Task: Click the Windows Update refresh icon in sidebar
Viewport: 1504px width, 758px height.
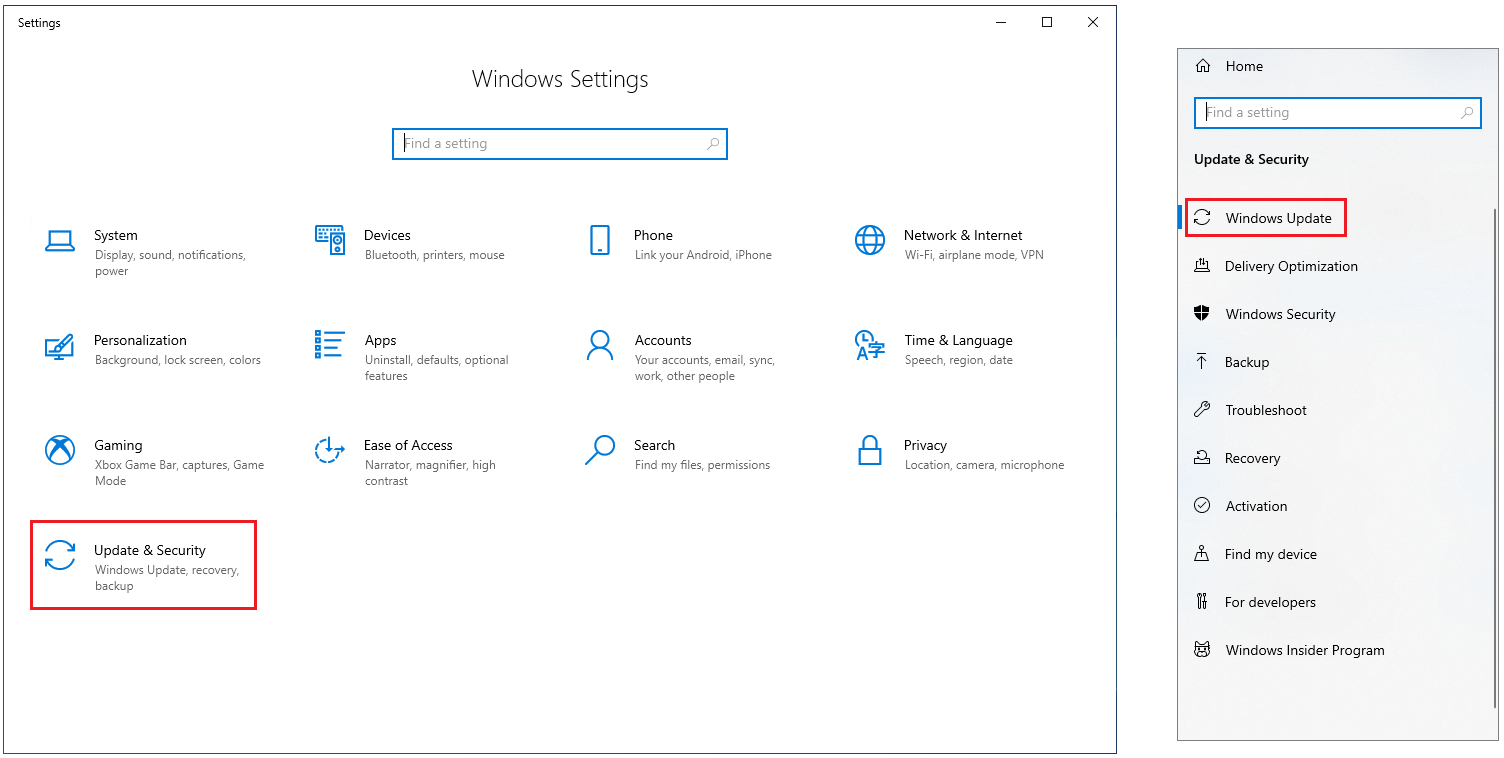Action: coord(1203,218)
